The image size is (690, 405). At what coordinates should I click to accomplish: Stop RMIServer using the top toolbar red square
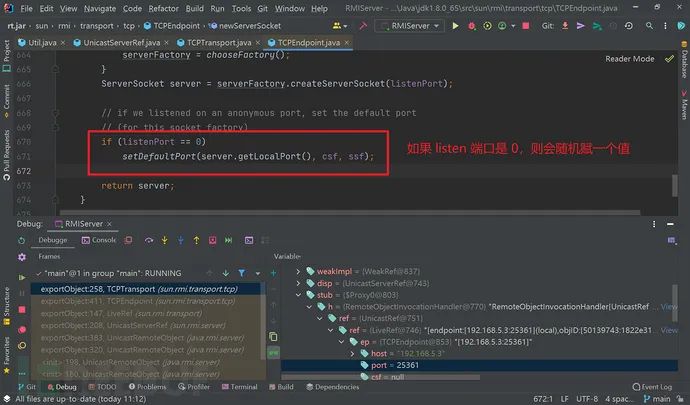(525, 26)
